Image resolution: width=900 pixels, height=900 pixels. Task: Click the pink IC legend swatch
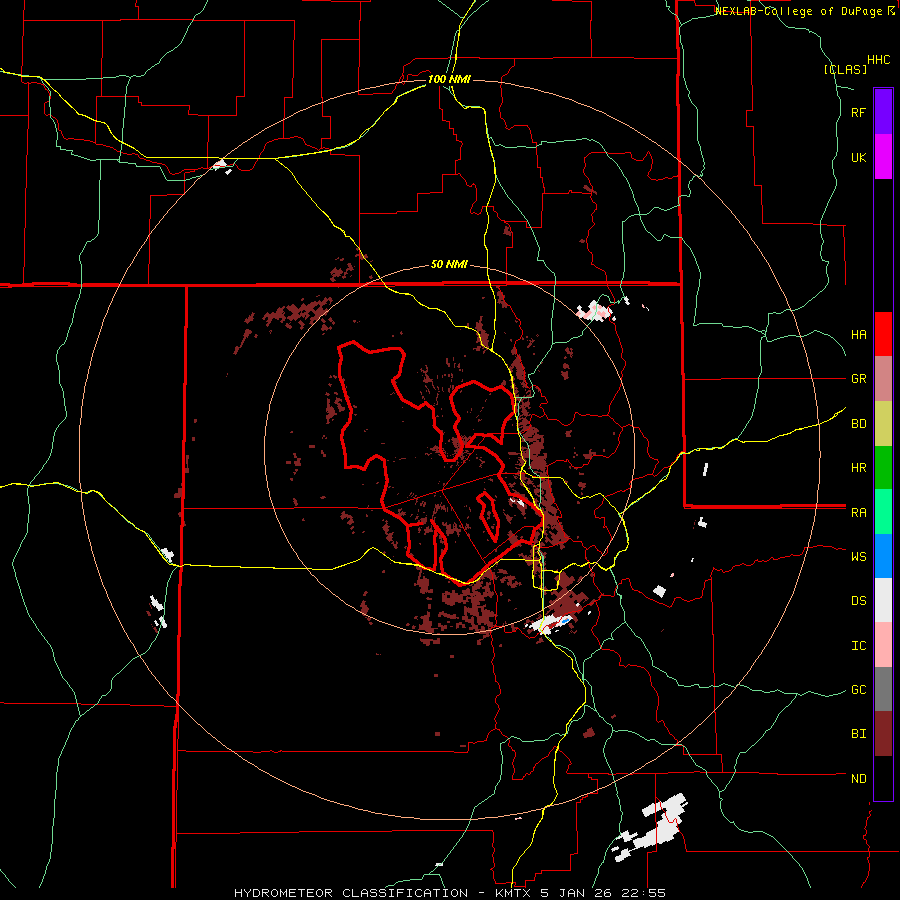[883, 645]
